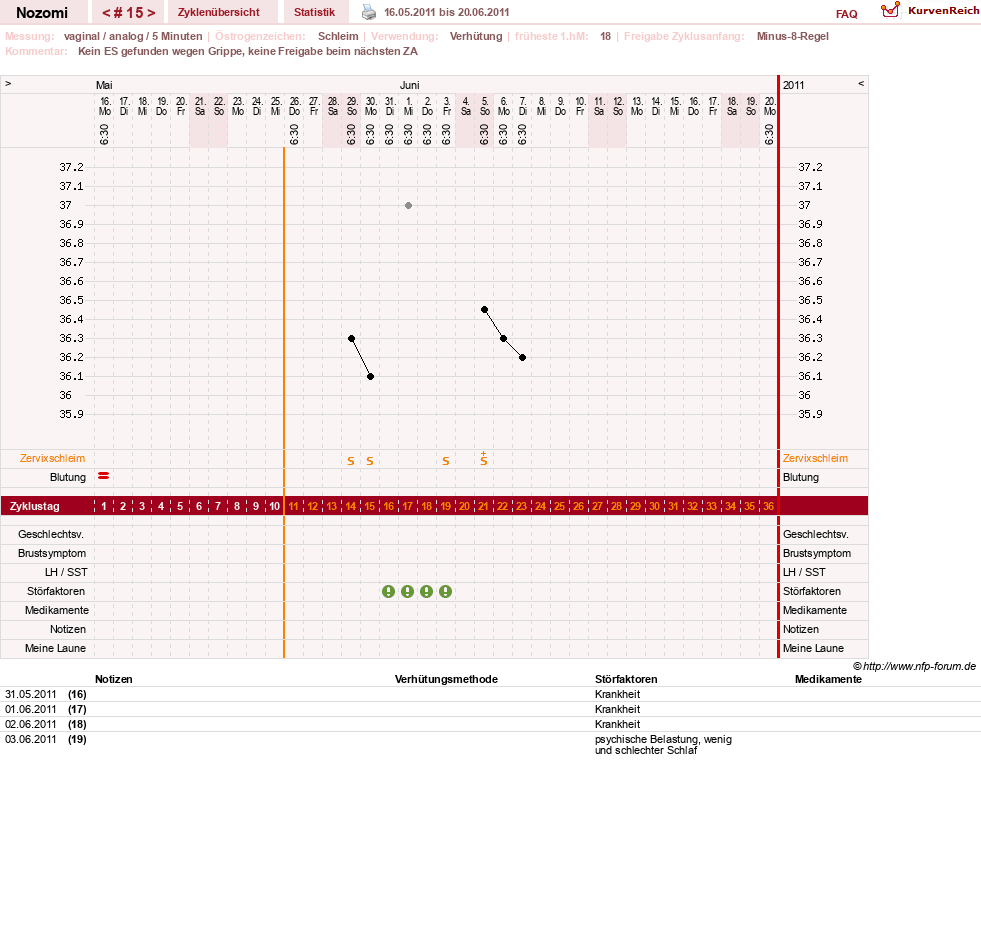Viewport: 981px width, 952px height.
Task: Click the left Blutung row label
Action: coord(68,477)
